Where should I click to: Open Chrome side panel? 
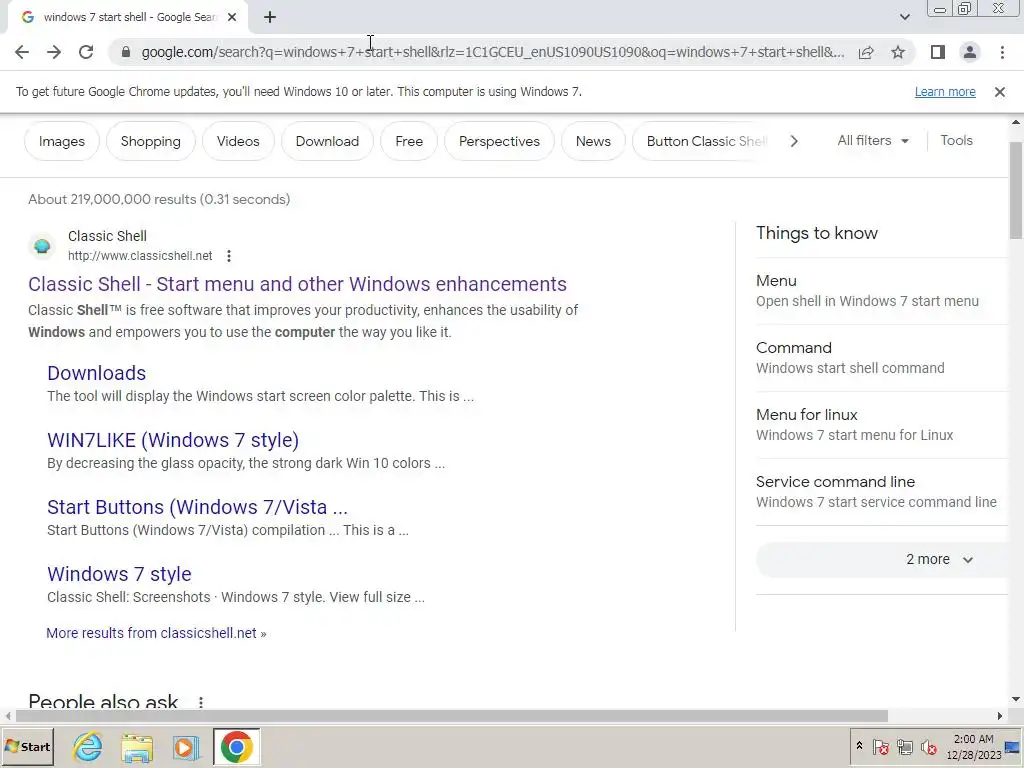[x=938, y=52]
